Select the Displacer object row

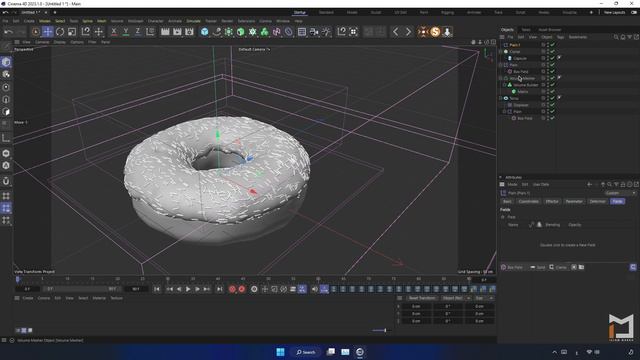coord(521,105)
